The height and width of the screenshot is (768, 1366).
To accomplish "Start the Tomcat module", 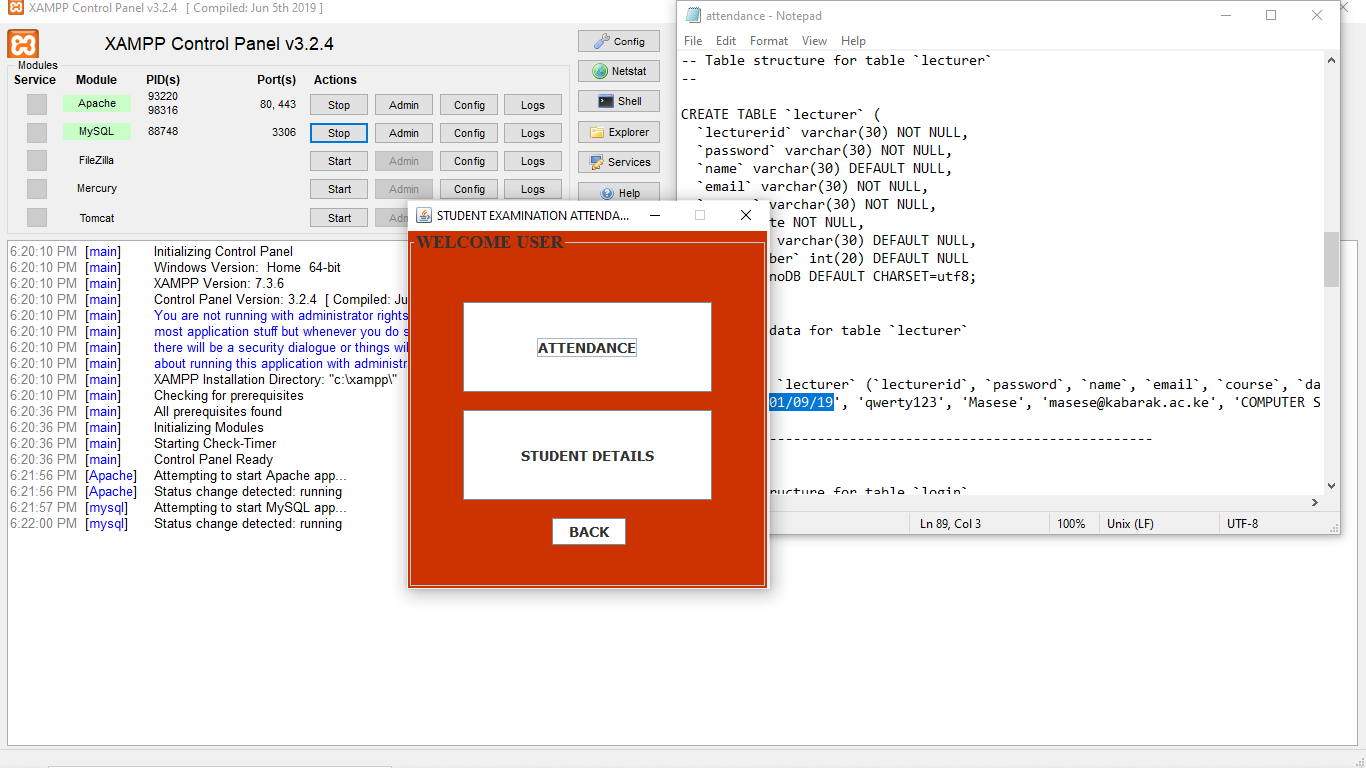I will 338,217.
